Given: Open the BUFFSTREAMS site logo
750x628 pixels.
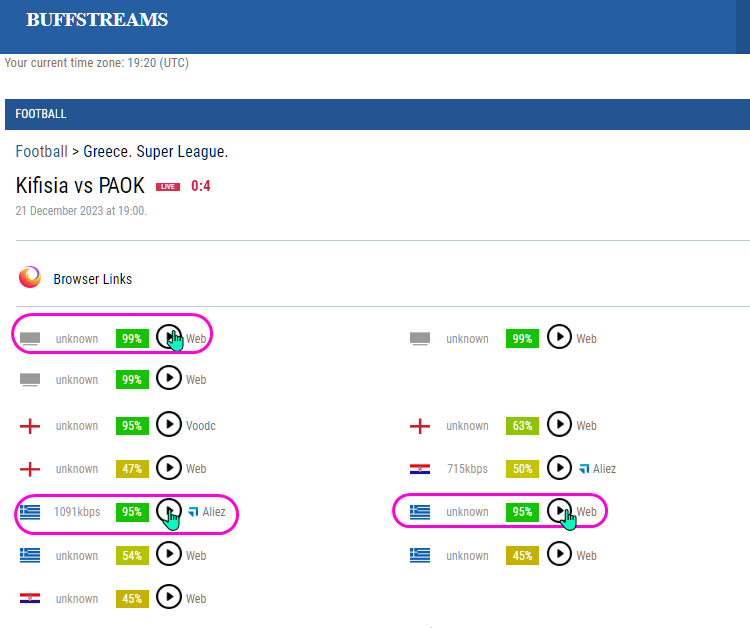Looking at the screenshot, I should tap(97, 20).
